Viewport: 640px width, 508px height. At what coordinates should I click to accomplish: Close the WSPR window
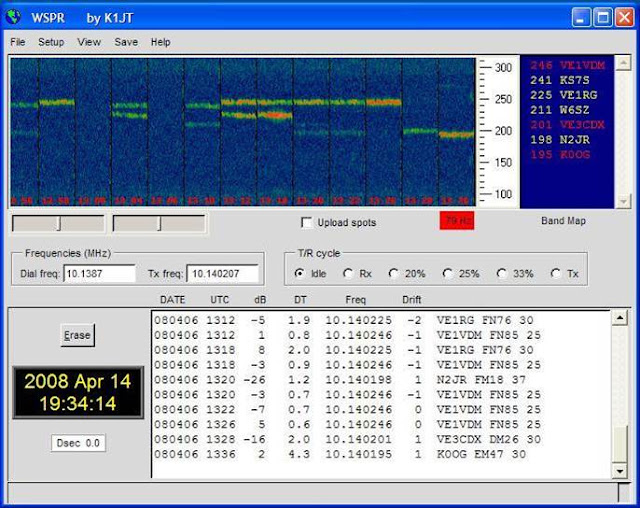[x=624, y=18]
